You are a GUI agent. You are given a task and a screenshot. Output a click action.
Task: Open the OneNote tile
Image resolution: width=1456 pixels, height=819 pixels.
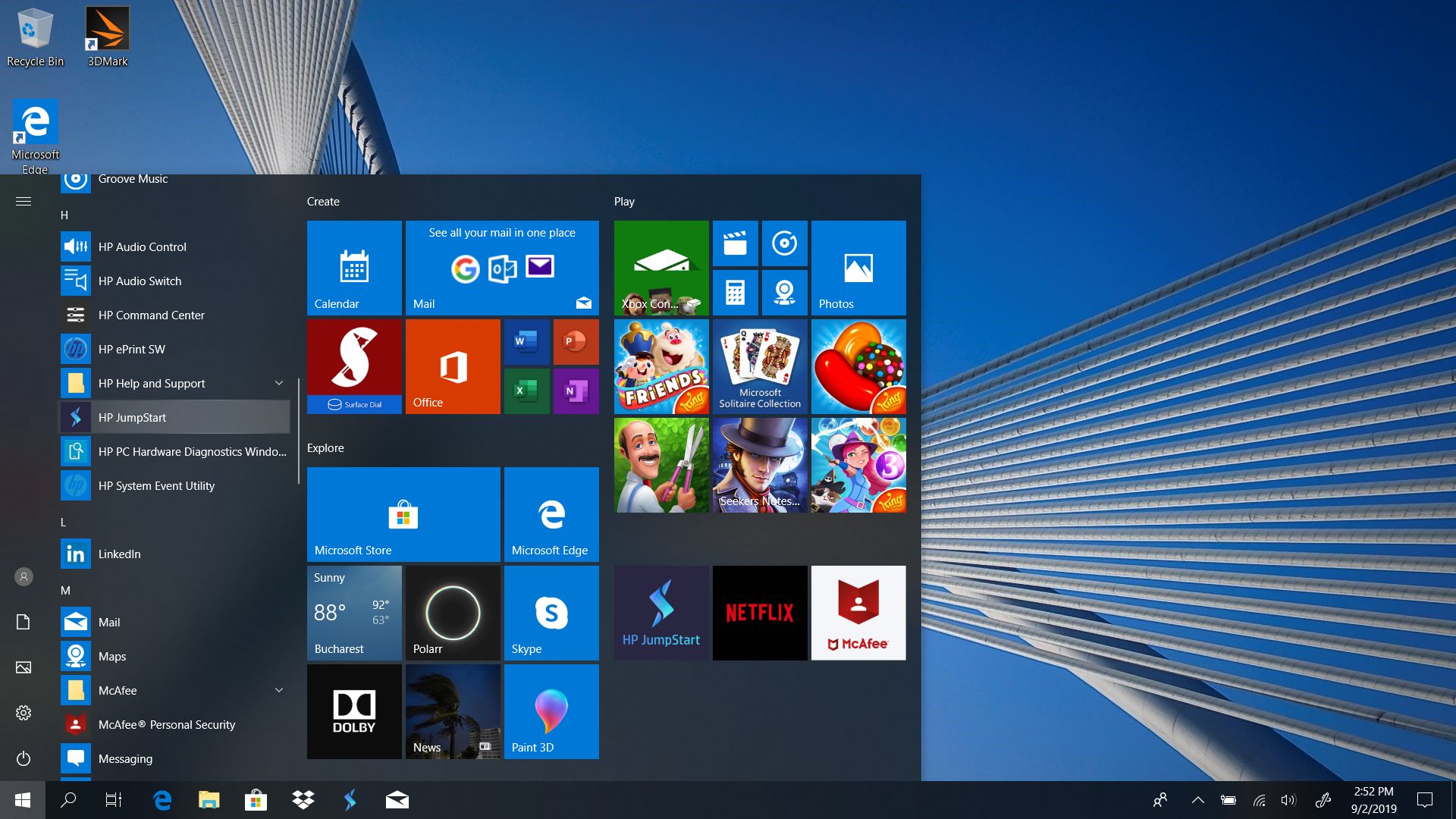[576, 391]
